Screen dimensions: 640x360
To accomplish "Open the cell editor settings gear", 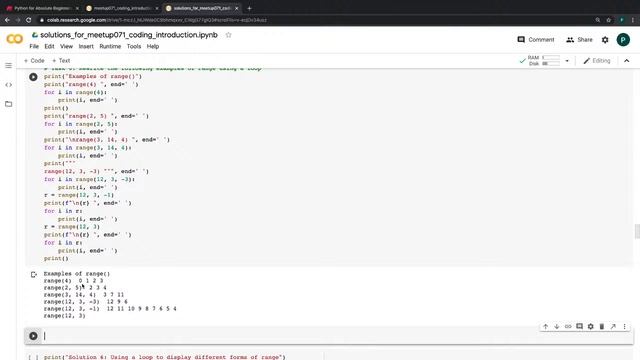I will click(591, 327).
